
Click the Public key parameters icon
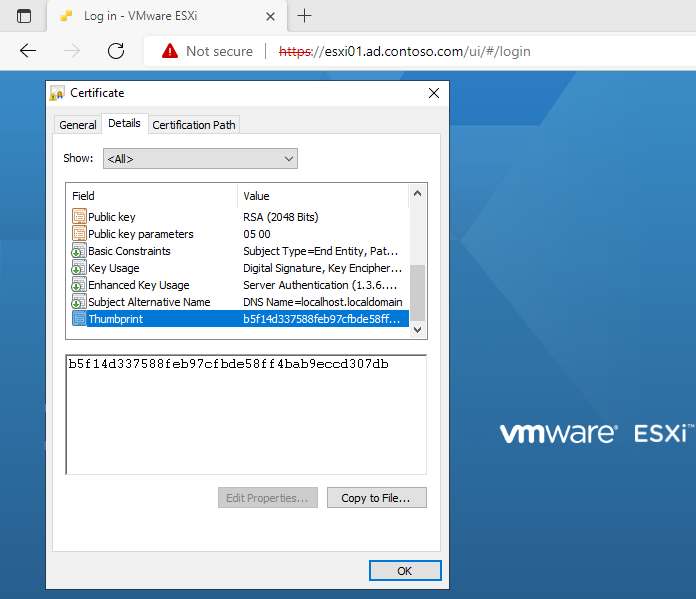tap(79, 234)
